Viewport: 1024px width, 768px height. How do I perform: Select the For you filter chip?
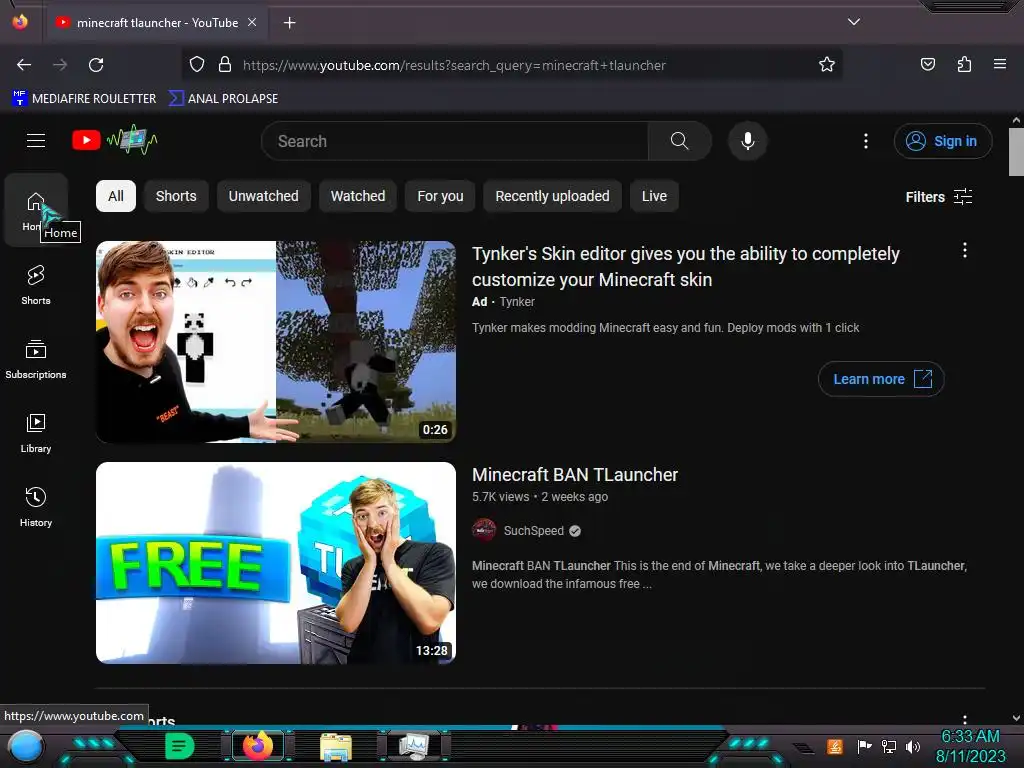(x=440, y=196)
